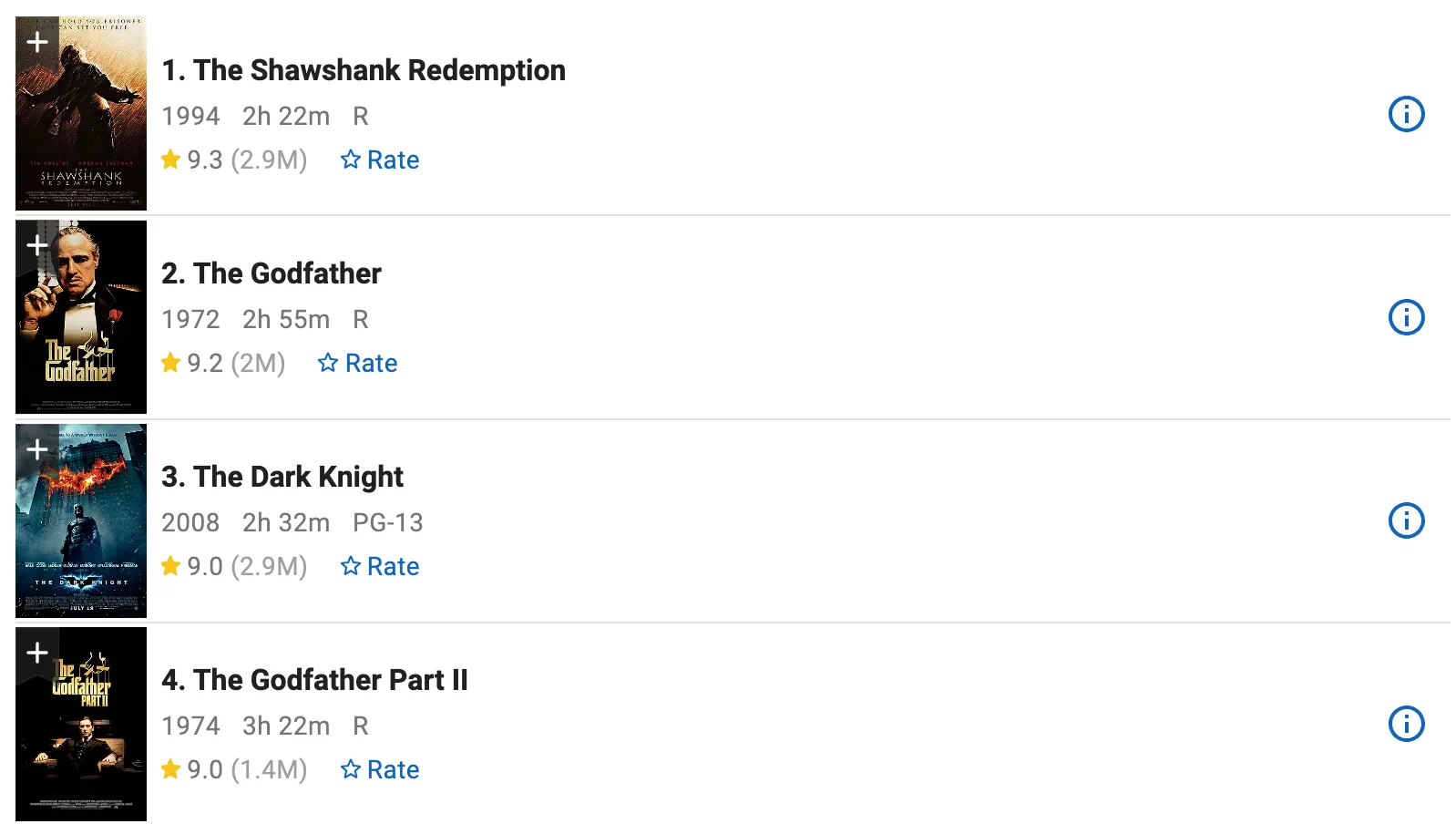1456x824 pixels.
Task: Rate The Godfather Part II
Action: [x=380, y=769]
